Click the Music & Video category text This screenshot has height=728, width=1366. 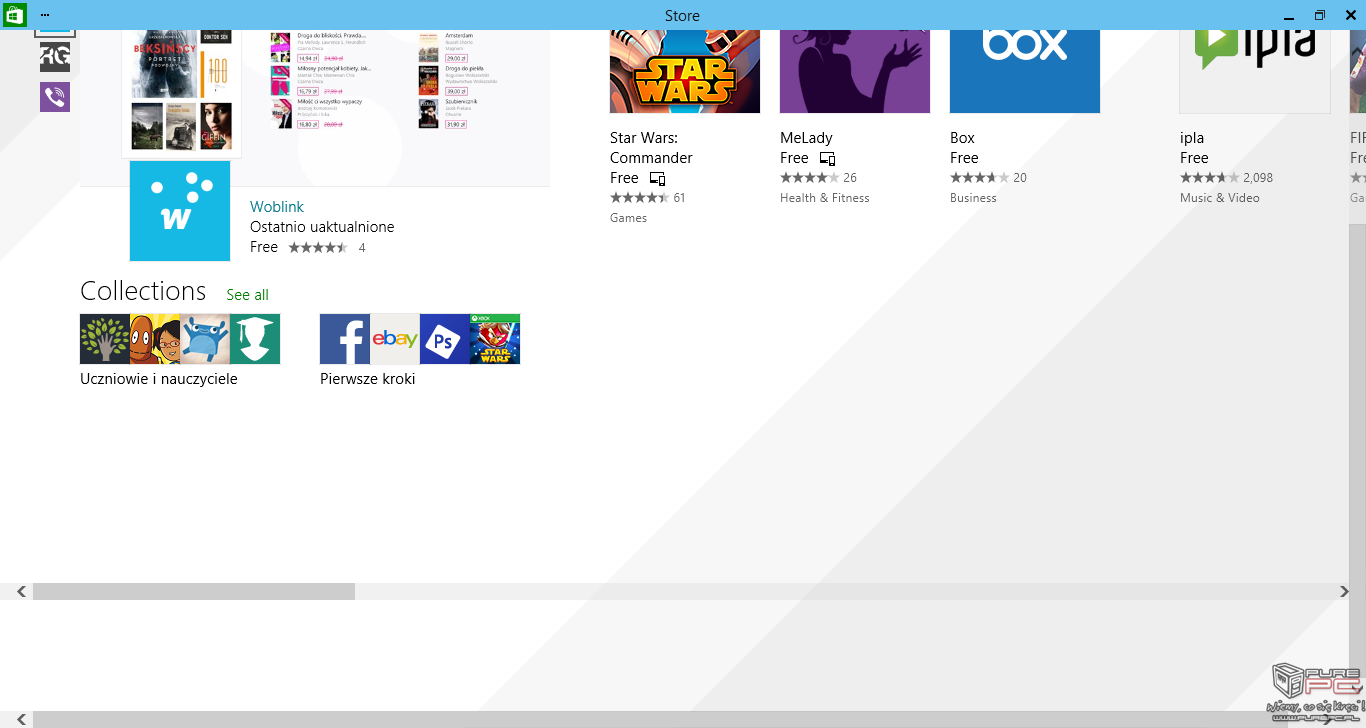1220,198
